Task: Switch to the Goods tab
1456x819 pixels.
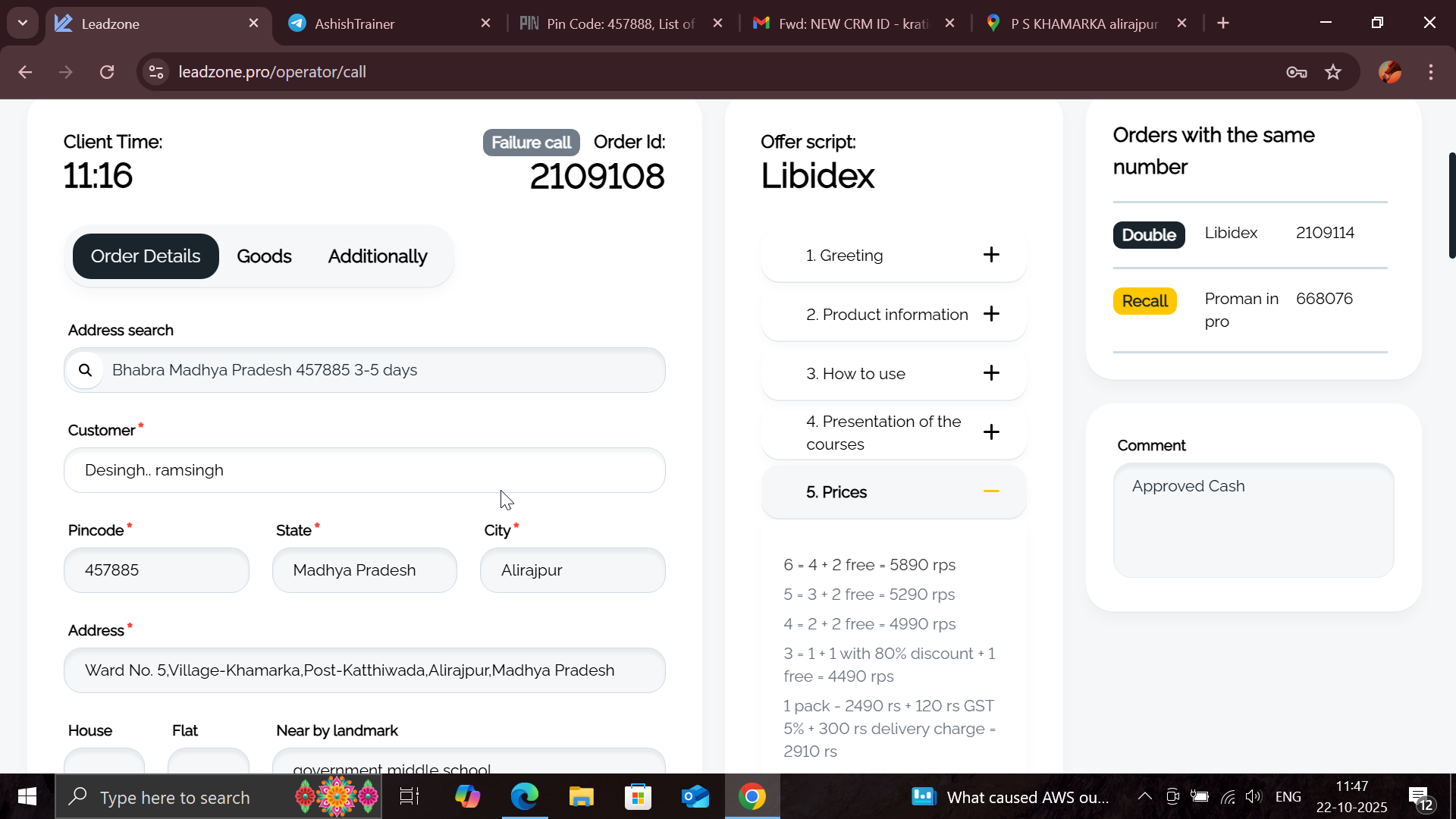Action: point(264,256)
